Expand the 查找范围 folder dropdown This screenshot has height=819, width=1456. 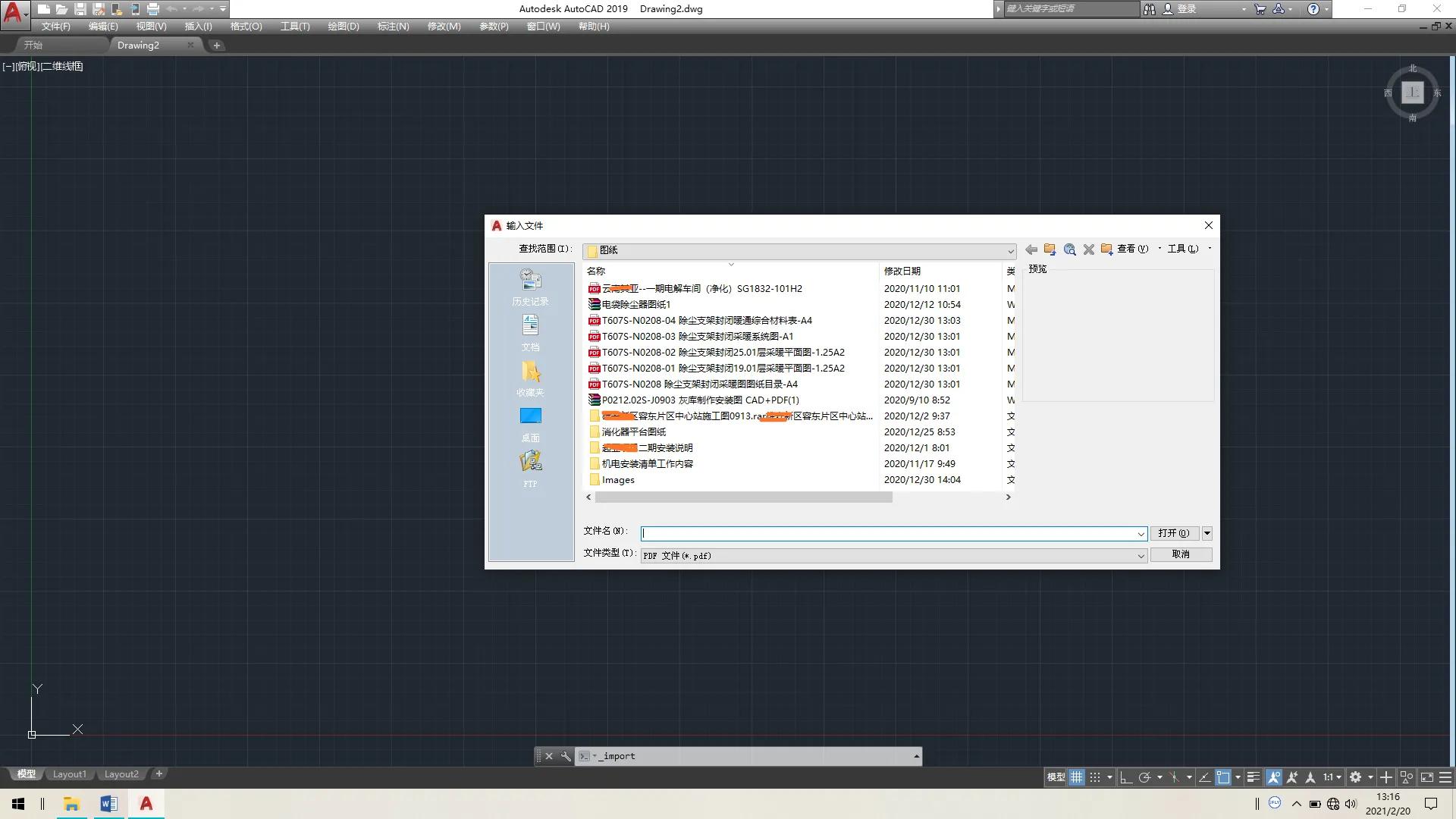point(1010,251)
